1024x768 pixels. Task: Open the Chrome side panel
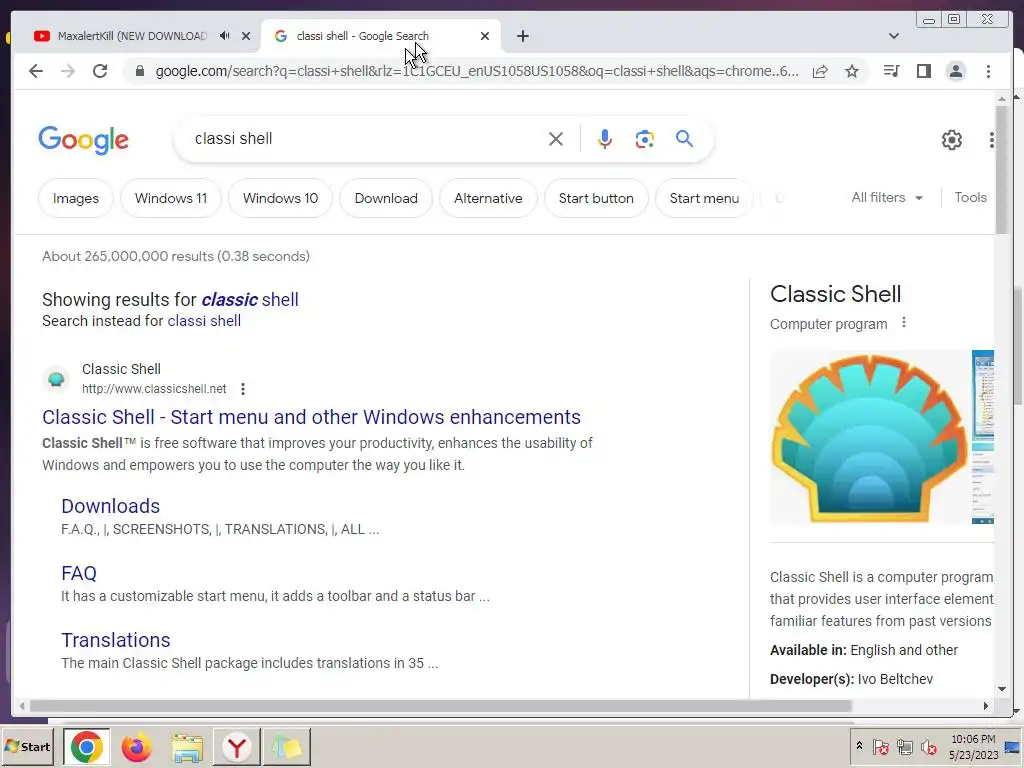pyautogui.click(x=923, y=71)
